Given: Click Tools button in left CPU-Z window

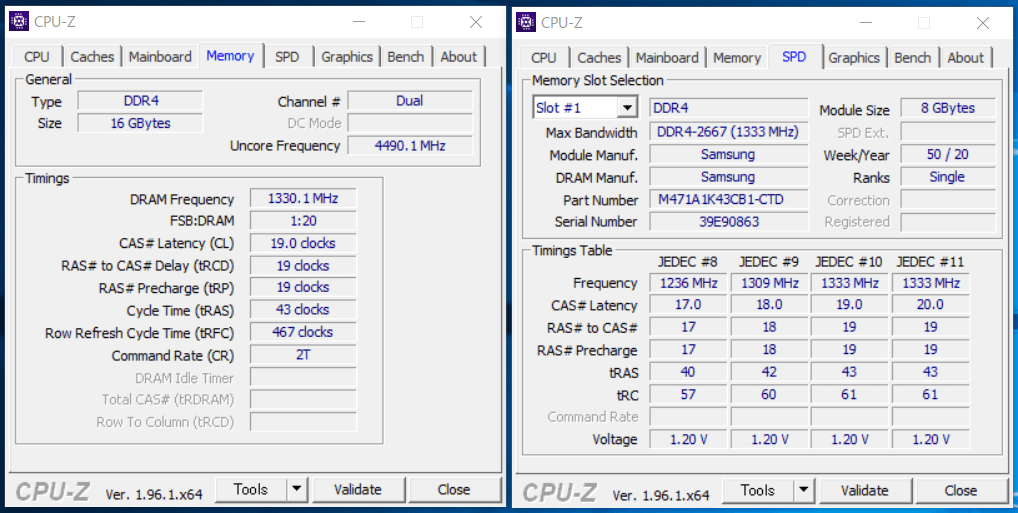Looking at the screenshot, I should (251, 490).
